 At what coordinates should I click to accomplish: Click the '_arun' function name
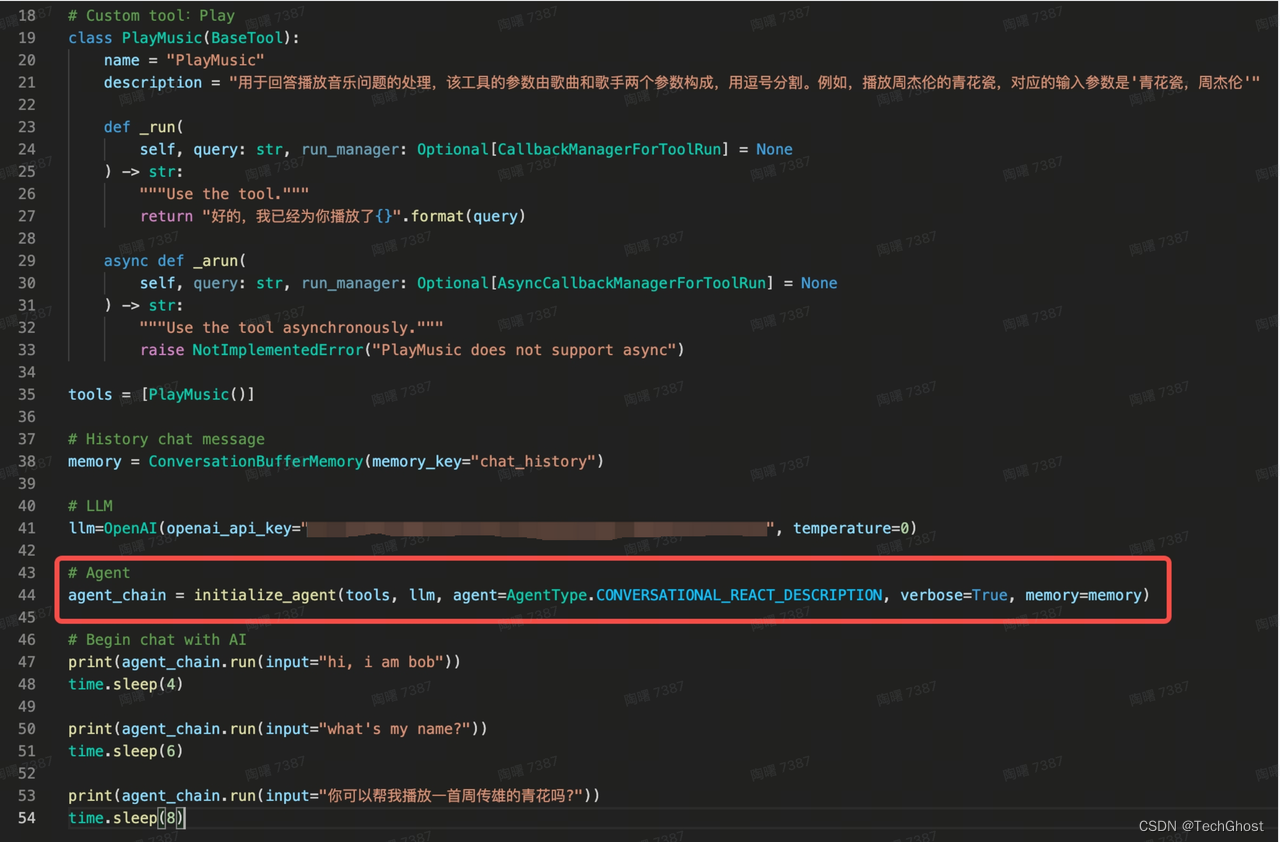point(215,261)
